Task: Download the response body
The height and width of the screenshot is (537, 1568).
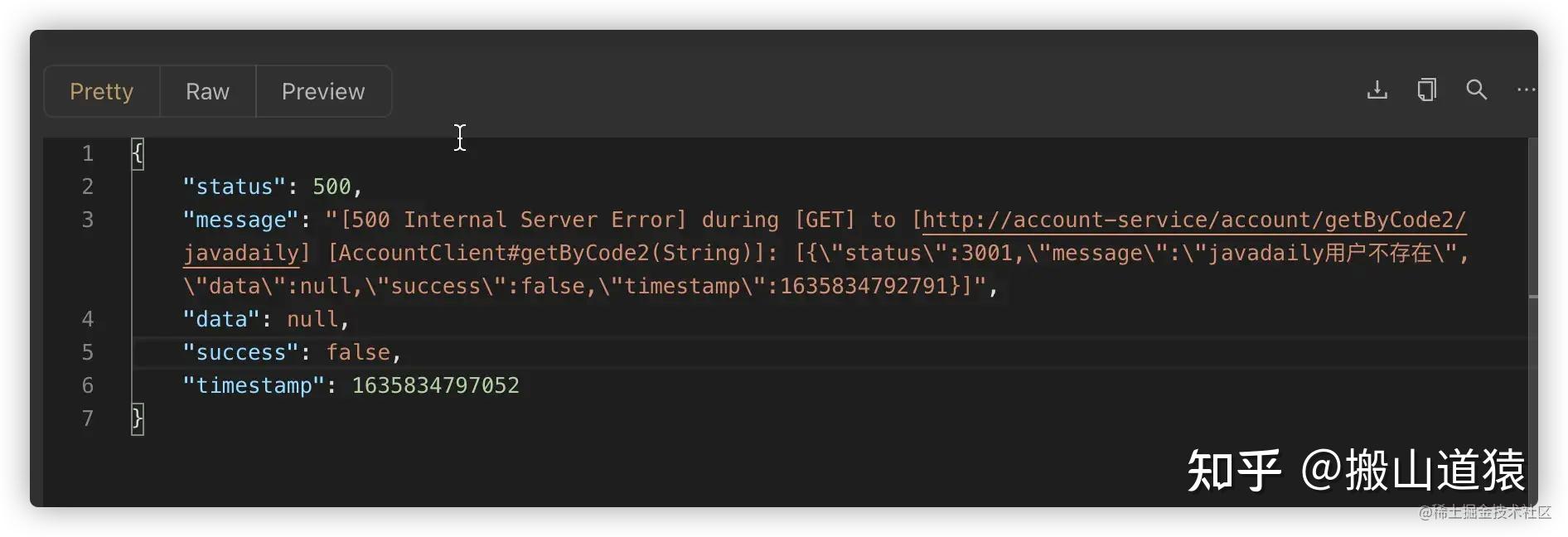Action: [x=1377, y=89]
